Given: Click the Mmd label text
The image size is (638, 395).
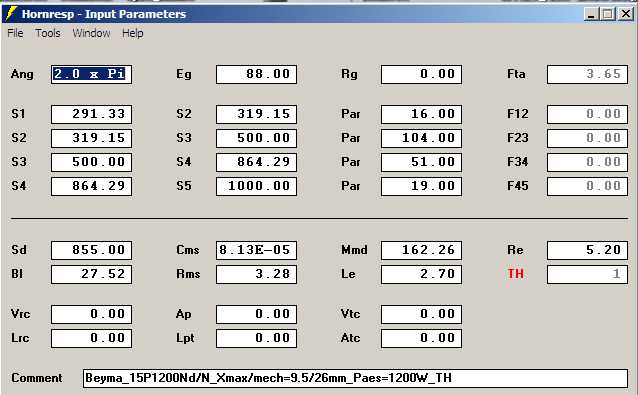Looking at the screenshot, I should [354, 250].
